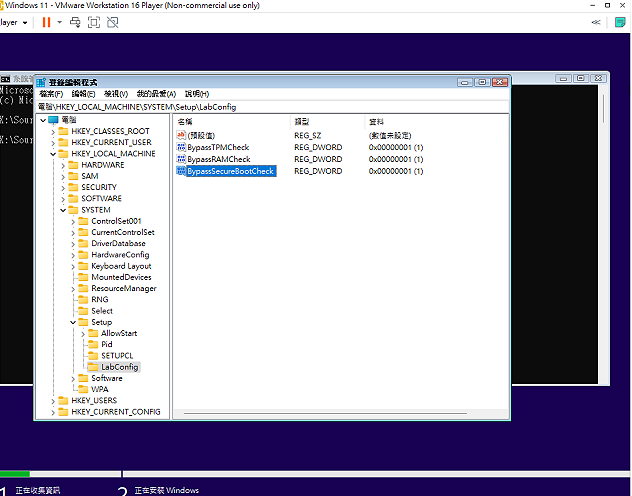
Task: Collapse the Setup key
Action: click(73, 322)
